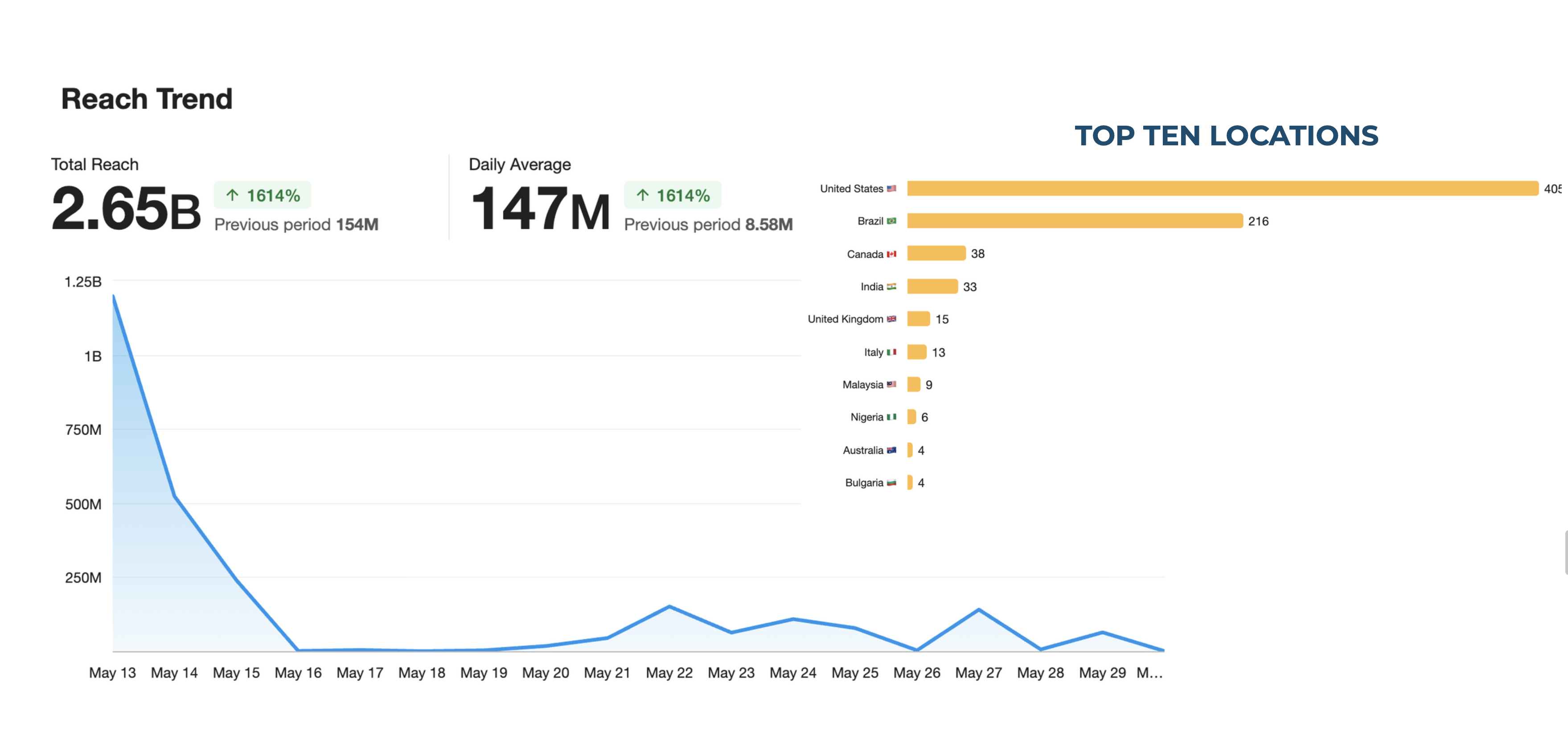This screenshot has height=732, width=1568.
Task: Click the May 25 axis label
Action: (855, 673)
